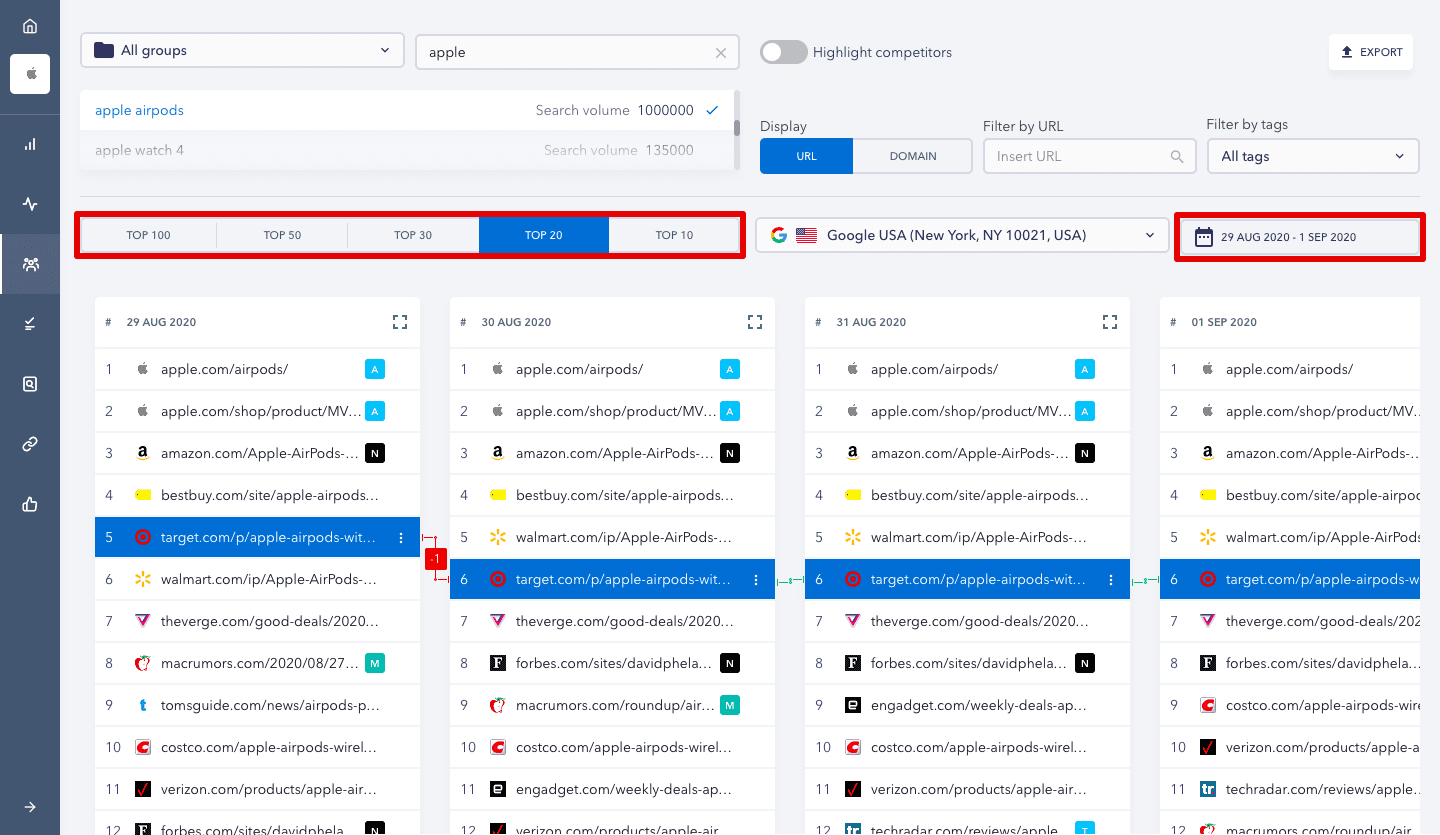The image size is (1440, 835).
Task: Select 31 Aug apple.com/shop/product row
Action: [967, 411]
